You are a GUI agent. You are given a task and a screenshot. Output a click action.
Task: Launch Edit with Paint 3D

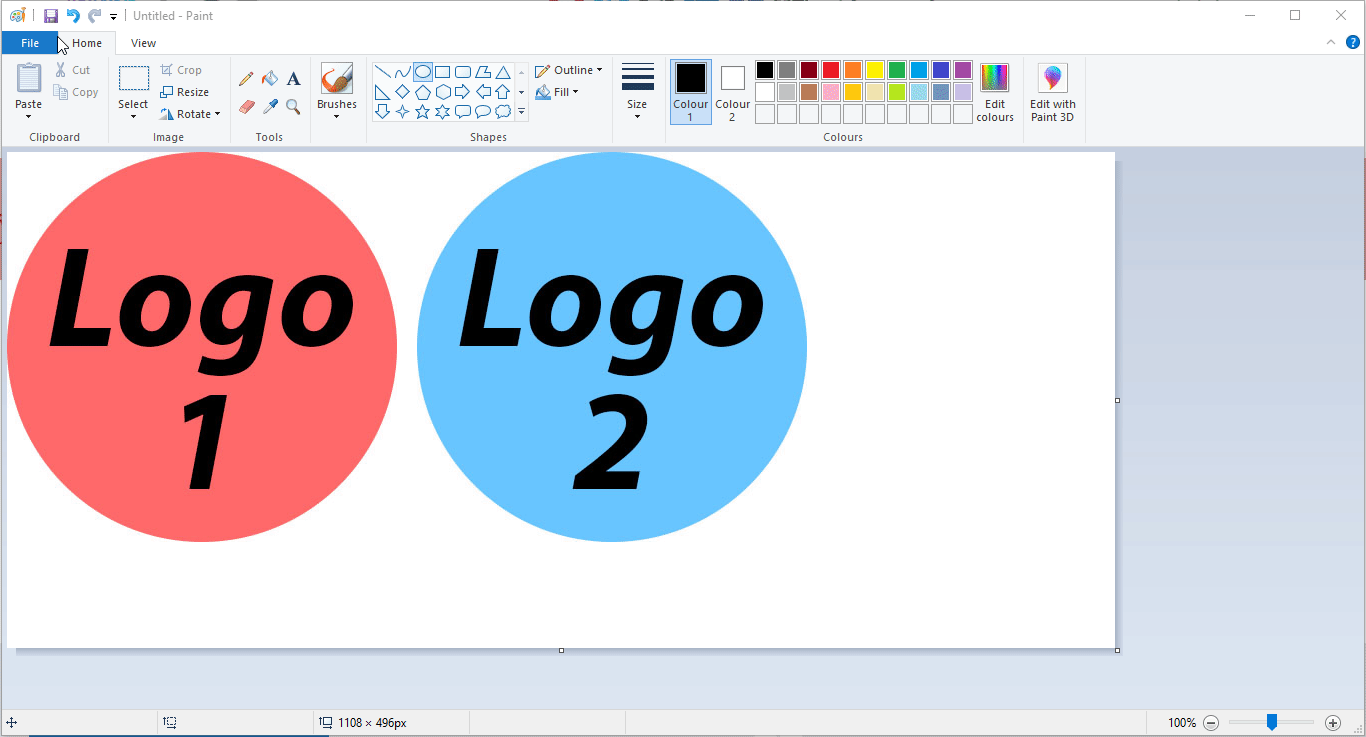[1053, 93]
